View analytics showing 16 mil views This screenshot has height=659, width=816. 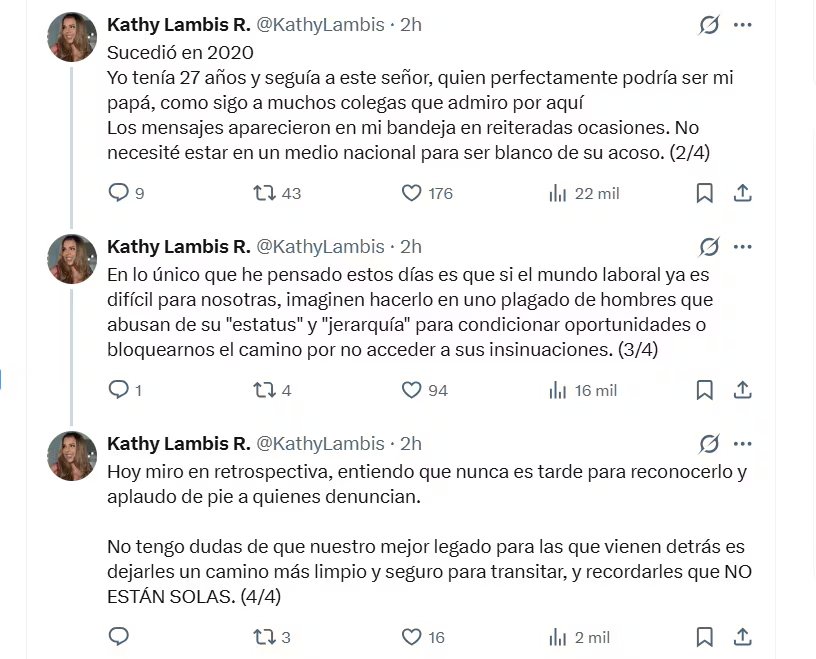(557, 390)
